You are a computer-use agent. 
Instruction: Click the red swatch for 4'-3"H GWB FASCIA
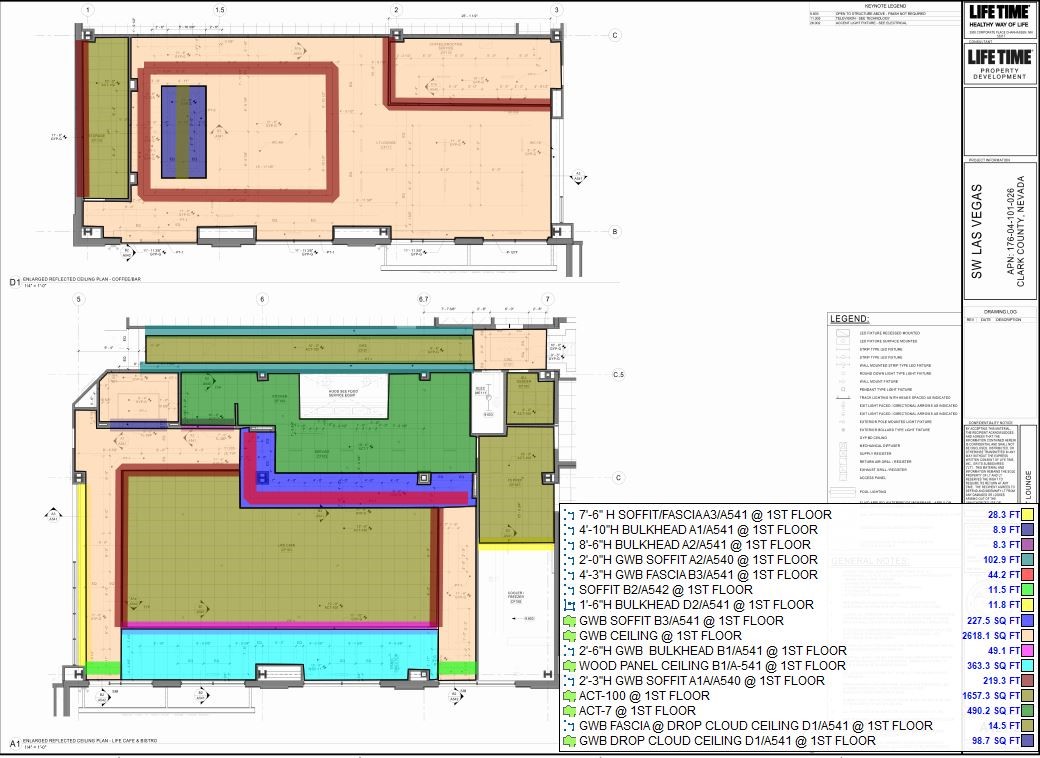tap(1027, 575)
